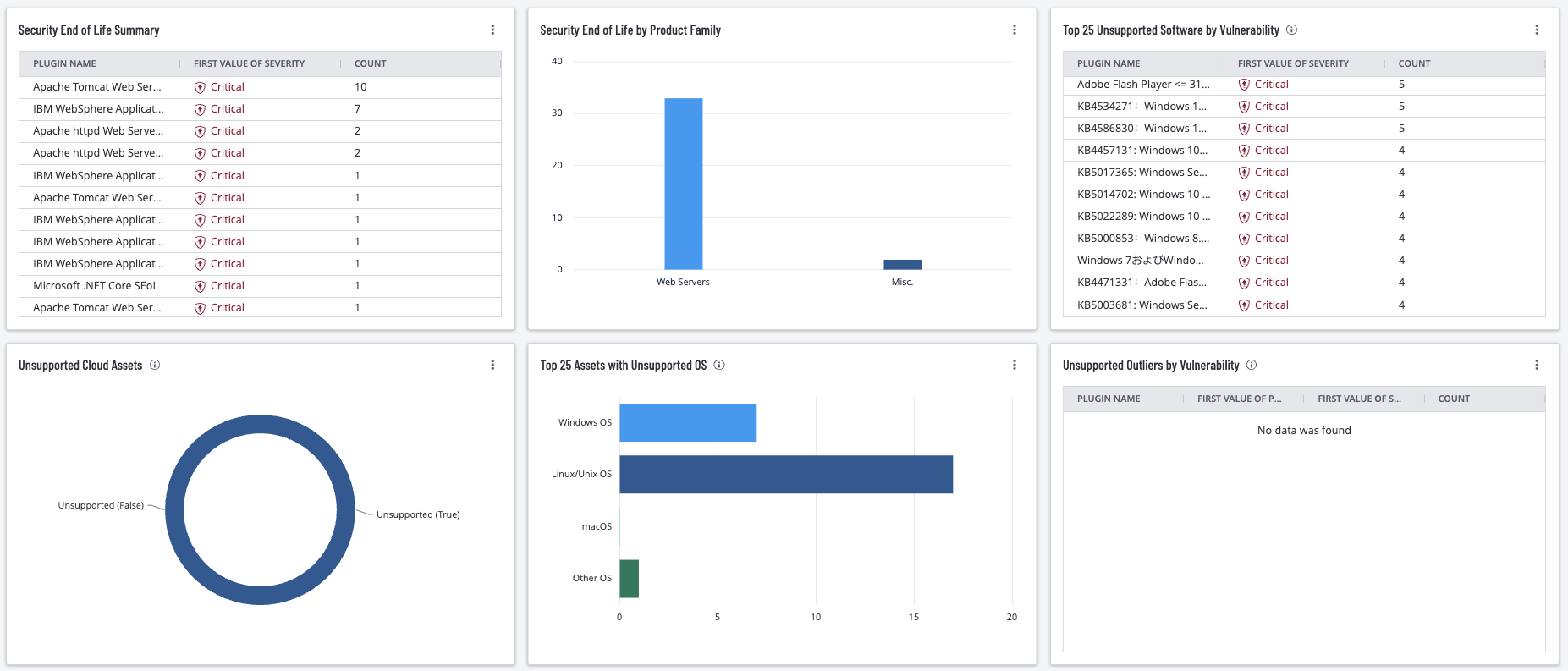
Task: Click Adobe Flash Player plugin row name
Action: coord(1143,85)
